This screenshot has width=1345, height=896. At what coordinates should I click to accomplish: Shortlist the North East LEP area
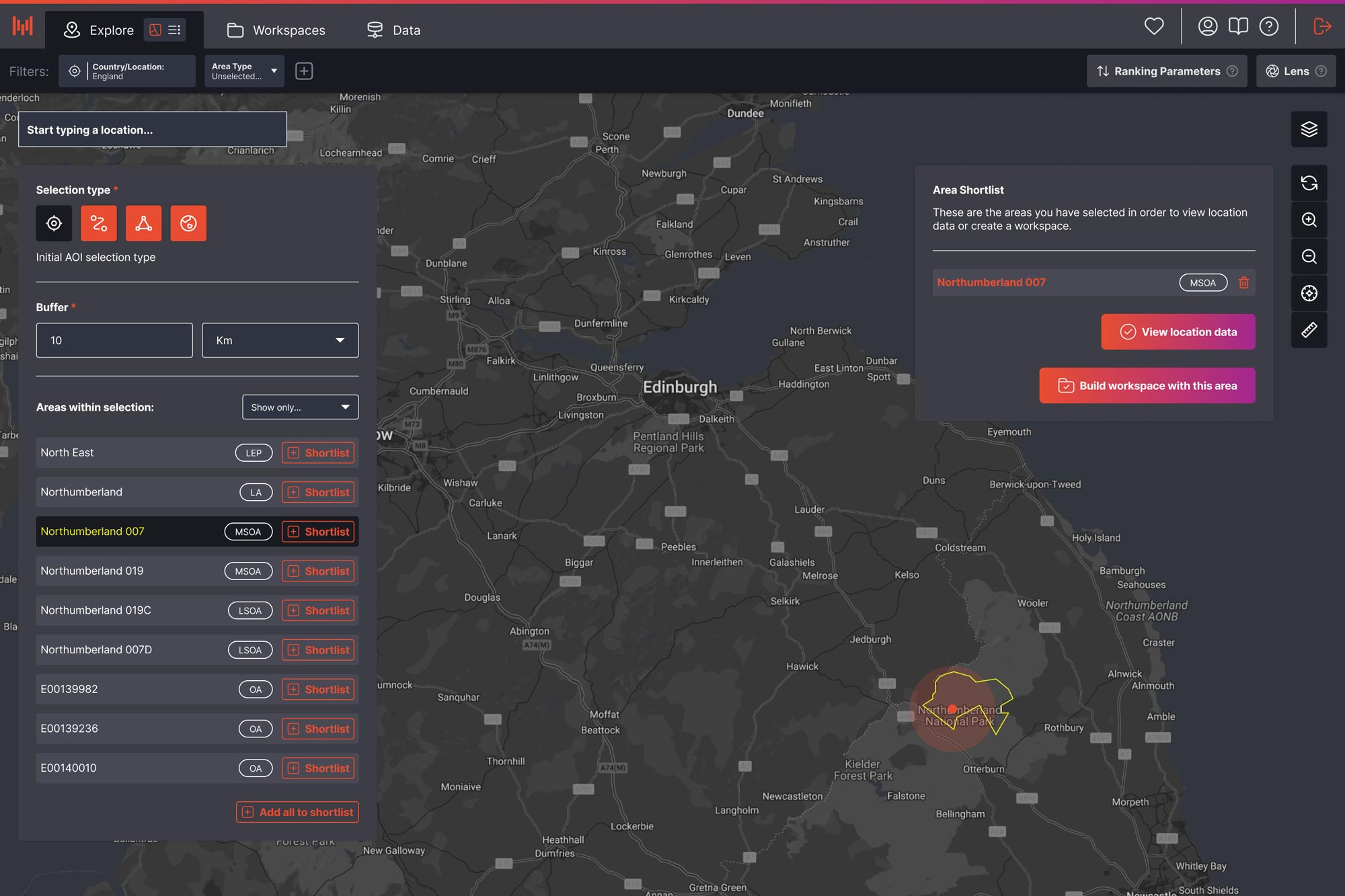[319, 452]
